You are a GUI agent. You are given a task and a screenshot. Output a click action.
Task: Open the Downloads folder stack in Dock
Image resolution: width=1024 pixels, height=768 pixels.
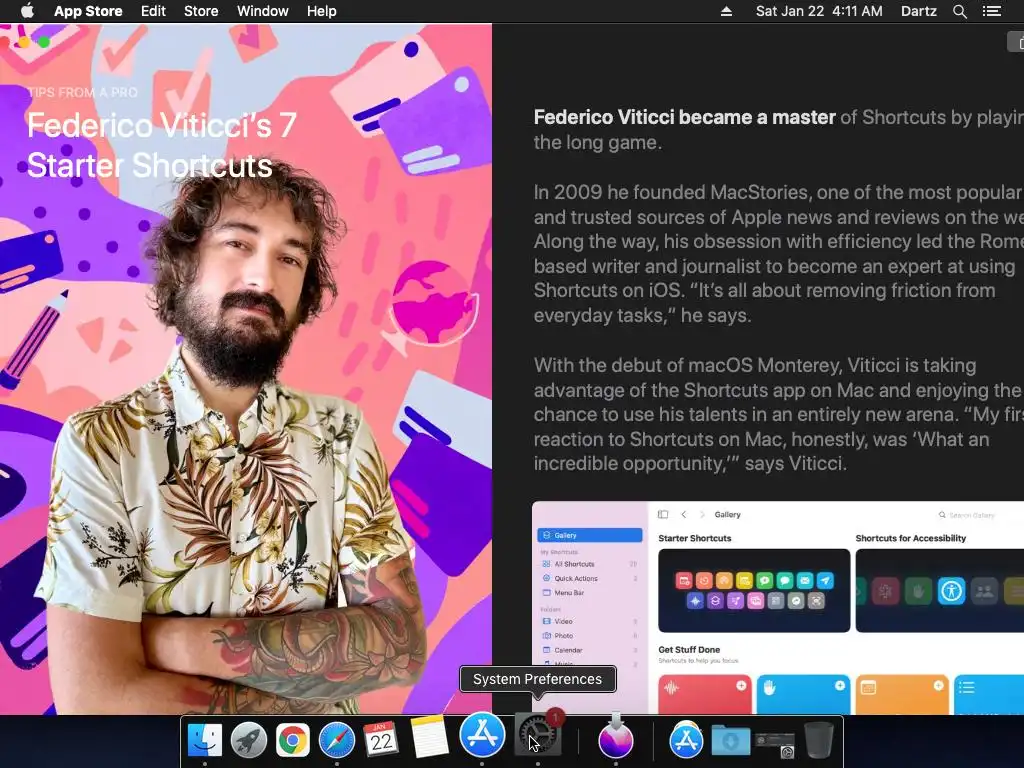730,740
